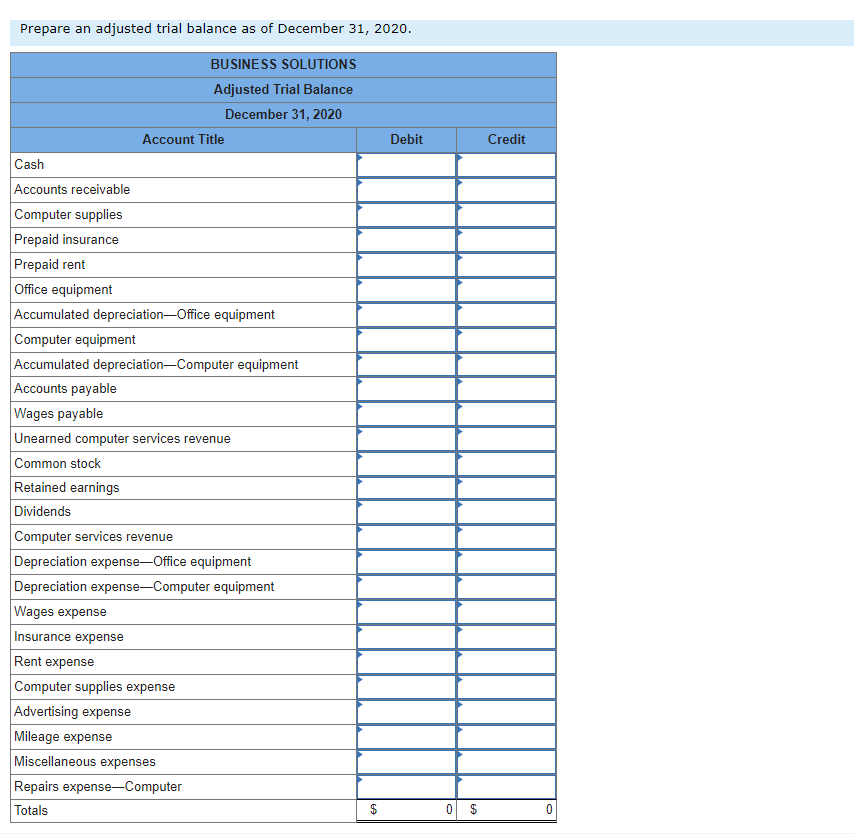The image size is (854, 839).
Task: Click Depreciation expense—Office equipment debit cell
Action: 406,563
